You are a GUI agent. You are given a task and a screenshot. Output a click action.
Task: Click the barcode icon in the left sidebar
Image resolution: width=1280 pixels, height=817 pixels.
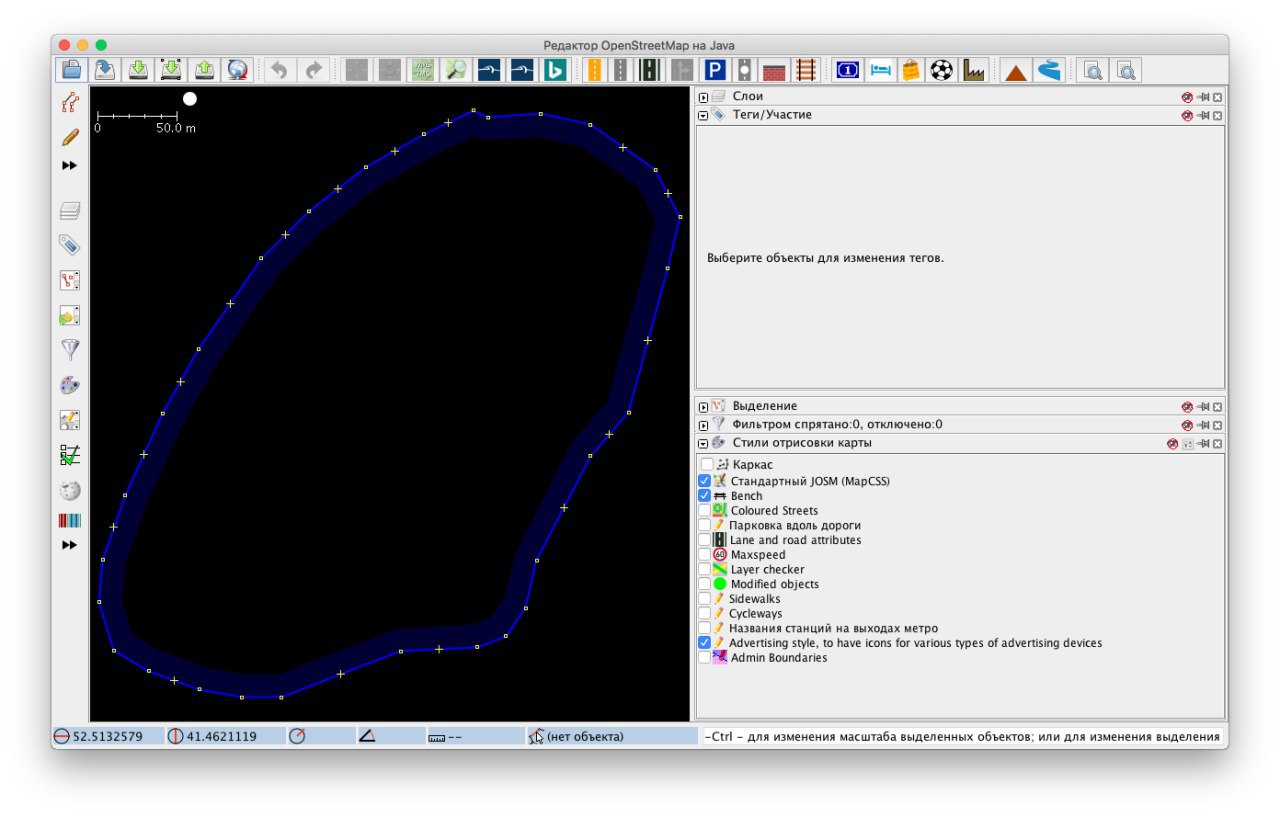[70, 521]
